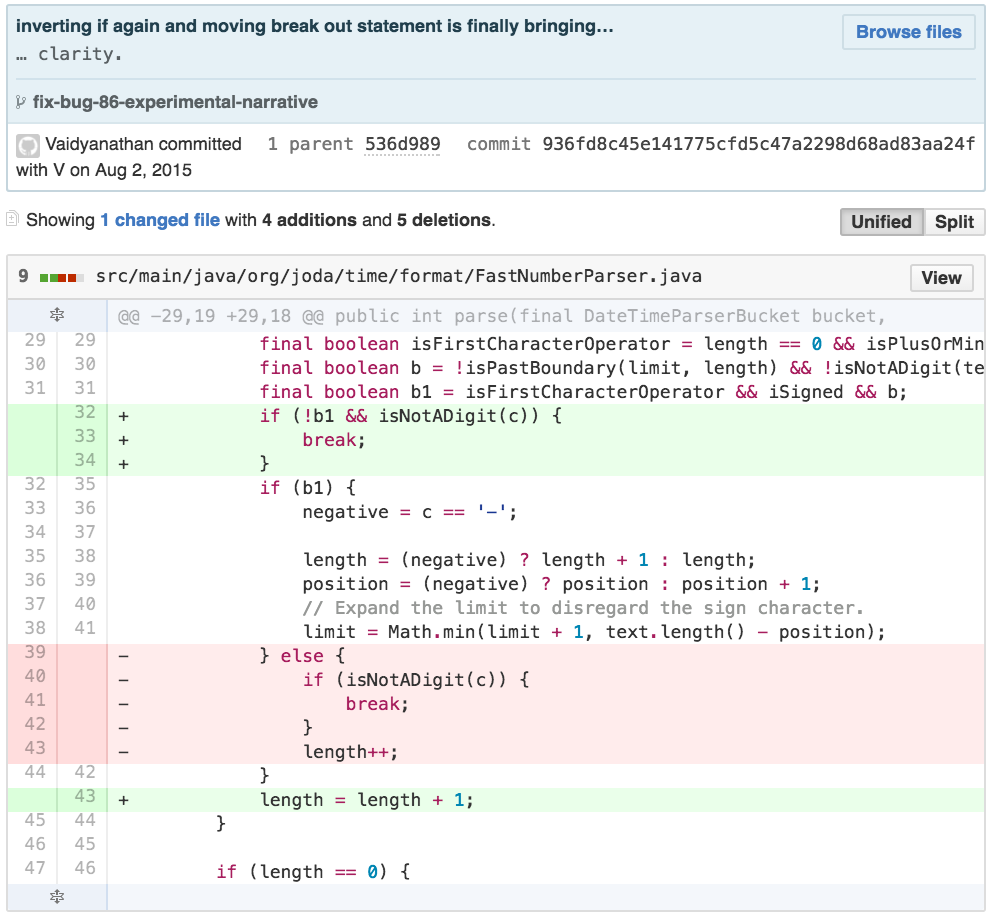Expand hidden lines below the diff
This screenshot has width=988, height=916.
pyautogui.click(x=57, y=896)
